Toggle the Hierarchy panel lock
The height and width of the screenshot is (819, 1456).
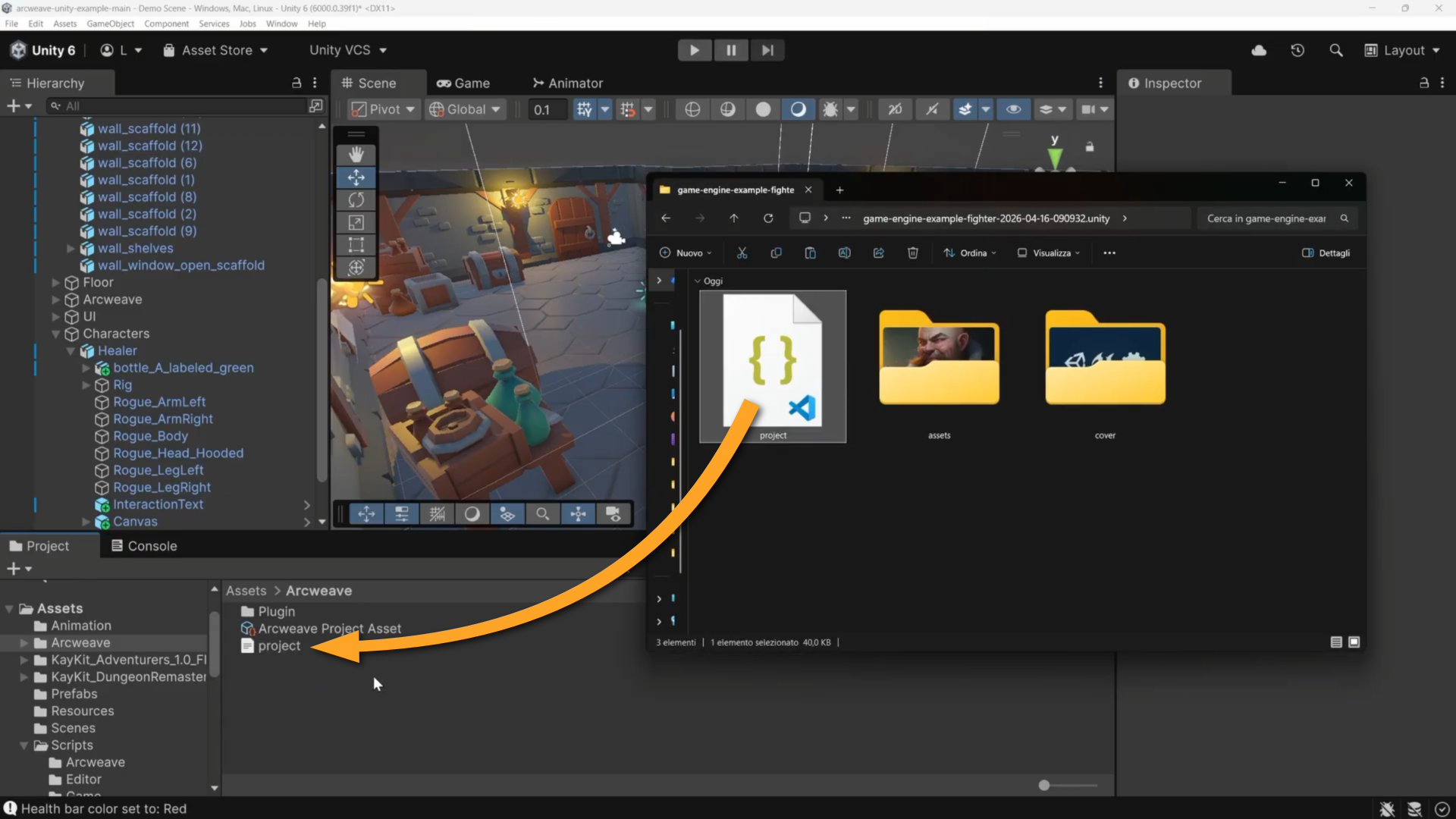point(297,83)
